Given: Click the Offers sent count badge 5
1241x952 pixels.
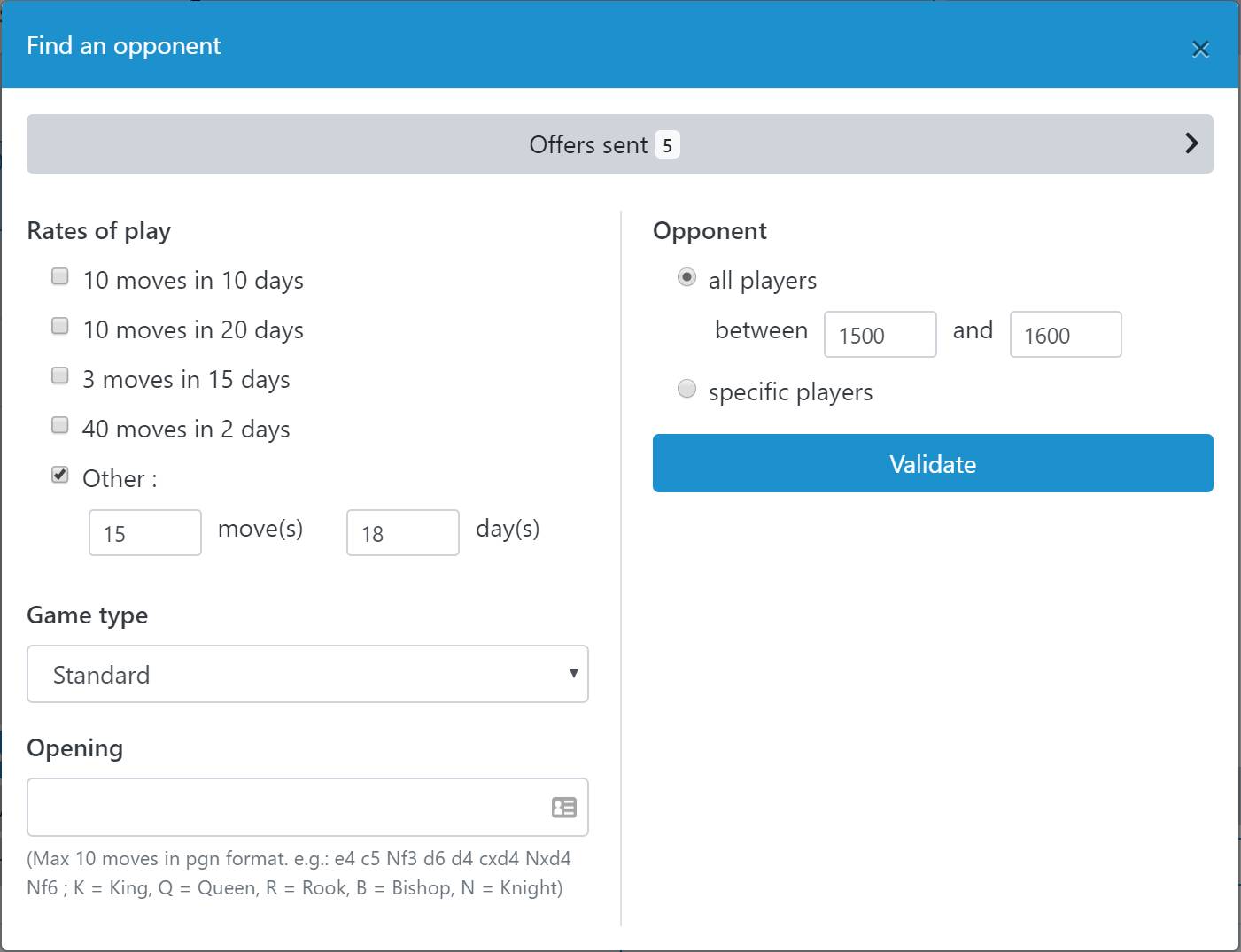Looking at the screenshot, I should (667, 144).
